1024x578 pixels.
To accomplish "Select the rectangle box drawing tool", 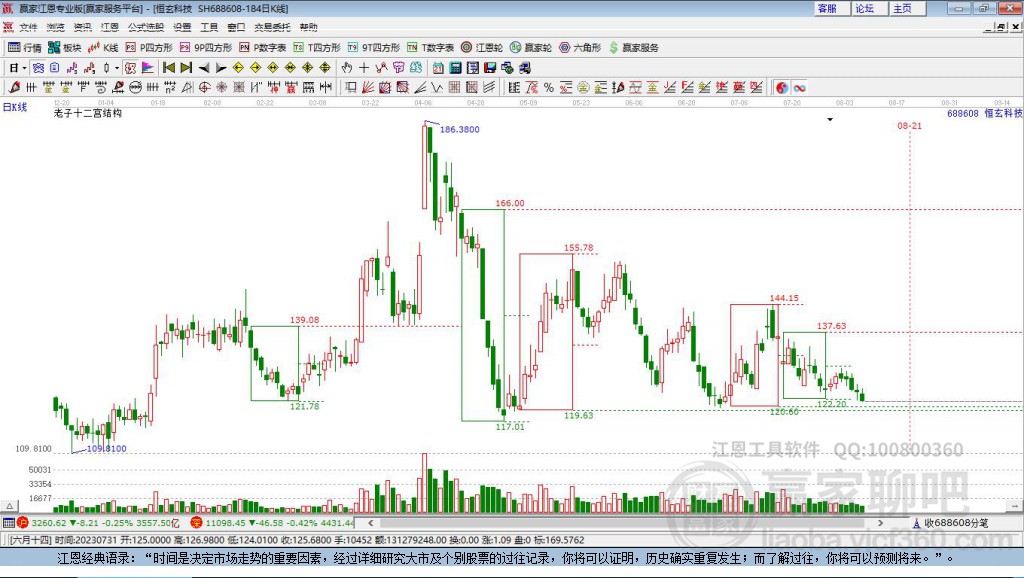I will click(351, 87).
